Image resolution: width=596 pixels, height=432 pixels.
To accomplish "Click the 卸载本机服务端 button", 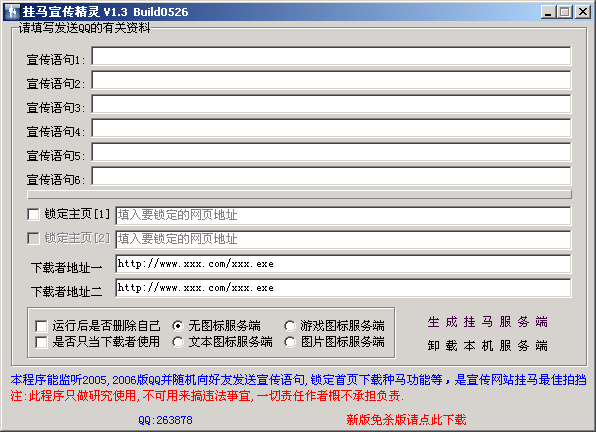I will click(487, 346).
